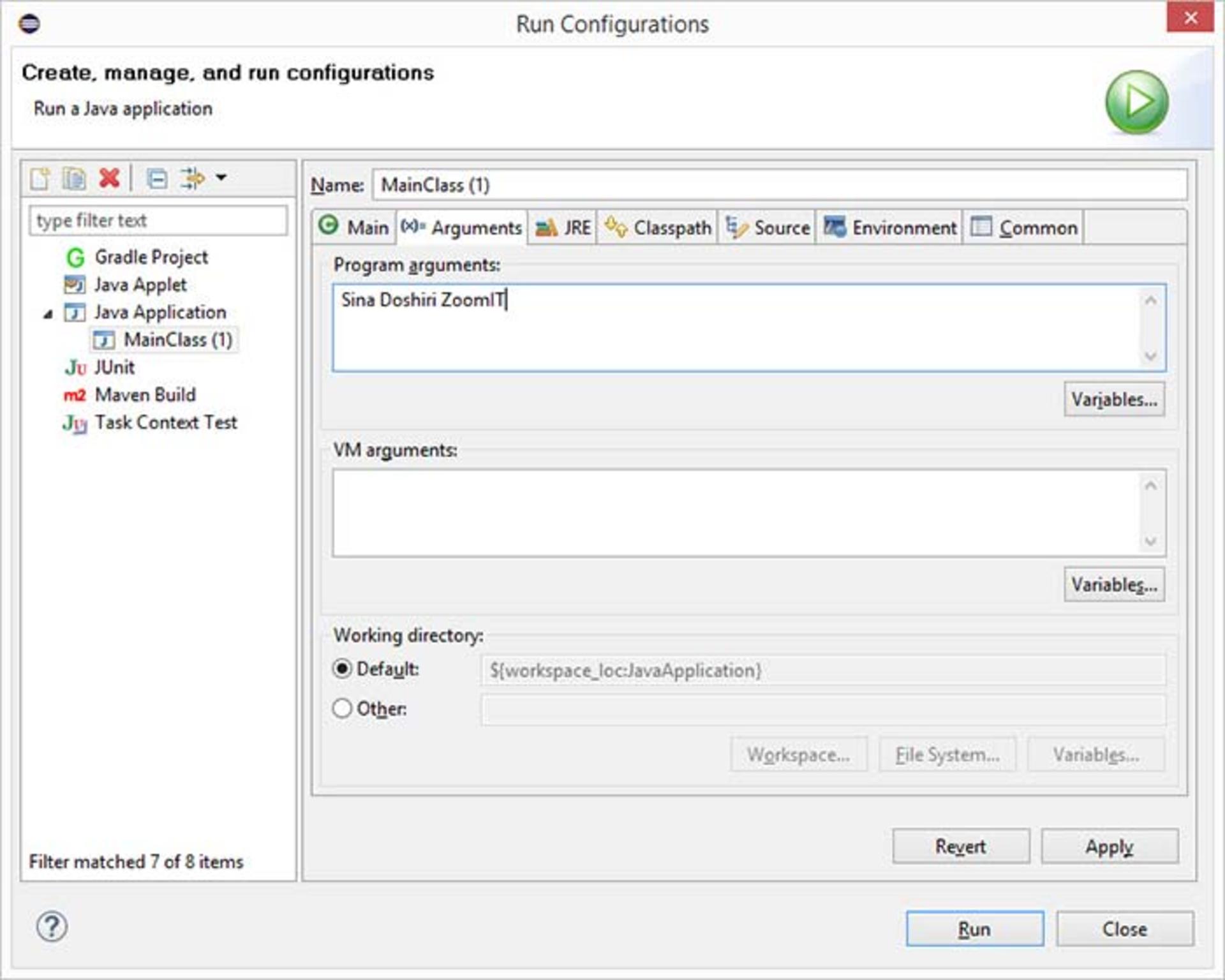
Task: Click the Java Applet icon
Action: pos(75,285)
